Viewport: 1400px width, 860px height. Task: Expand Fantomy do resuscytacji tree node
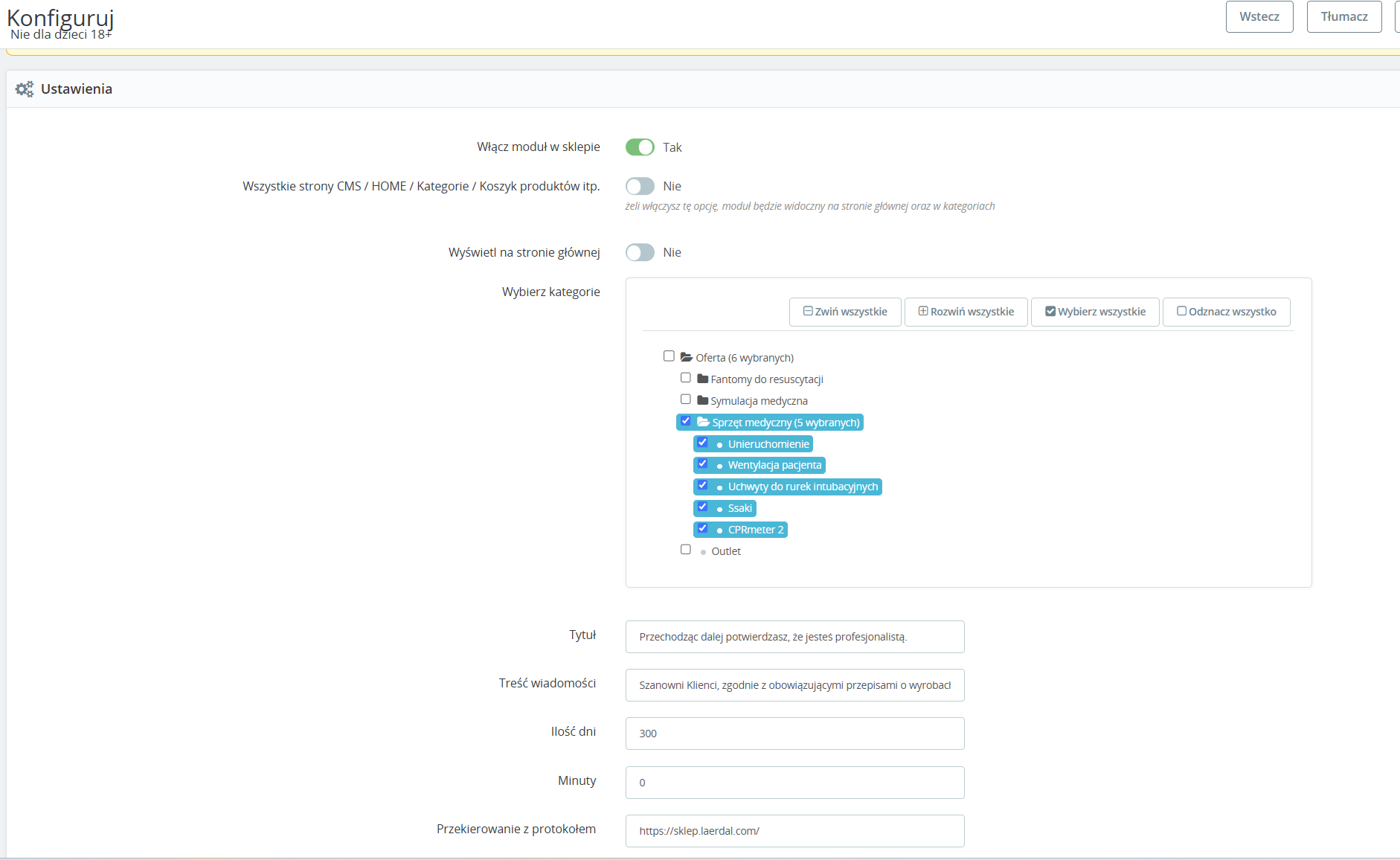[766, 379]
